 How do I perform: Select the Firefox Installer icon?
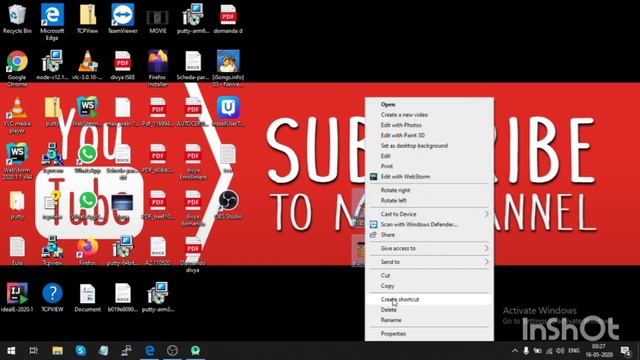158,69
